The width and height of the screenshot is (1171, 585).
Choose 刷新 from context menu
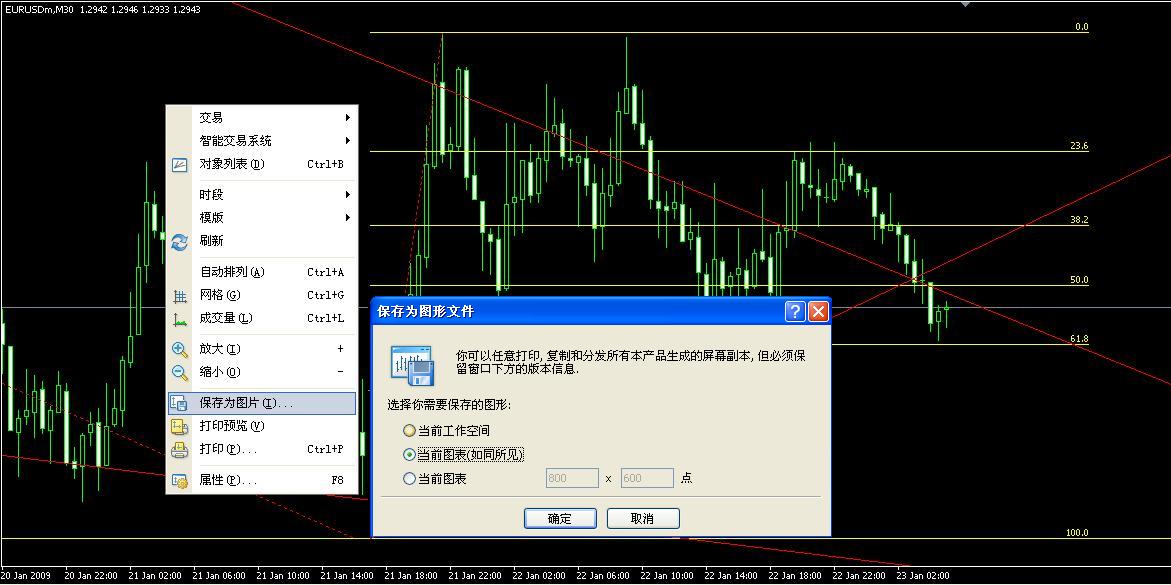click(x=261, y=241)
